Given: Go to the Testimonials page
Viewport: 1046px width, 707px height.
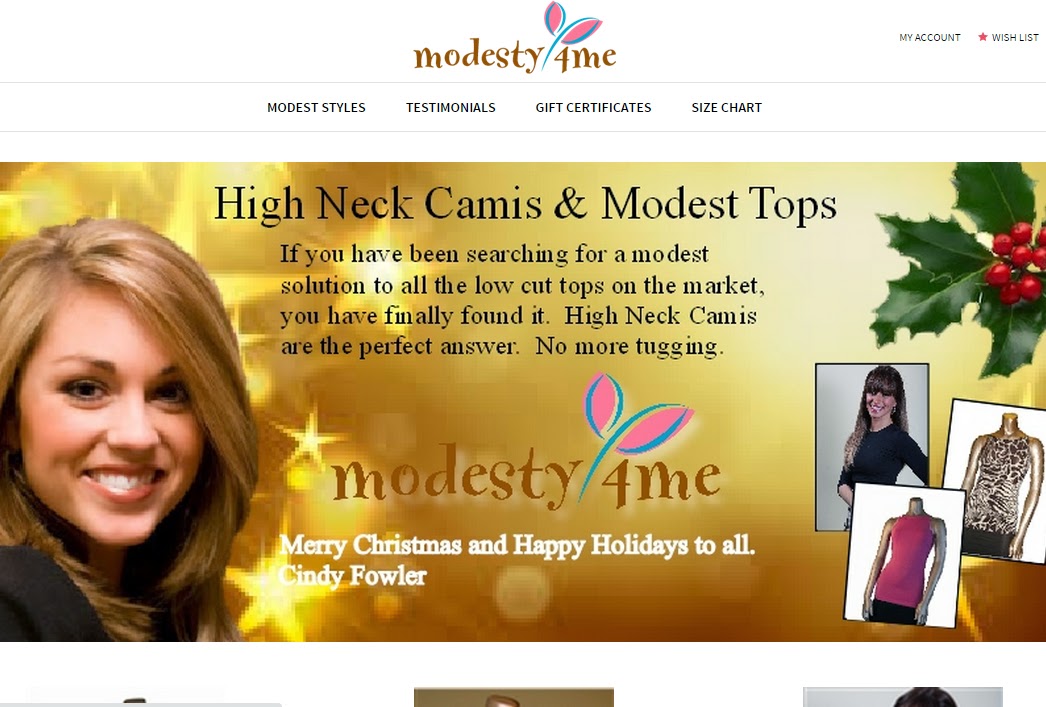Looking at the screenshot, I should point(451,107).
